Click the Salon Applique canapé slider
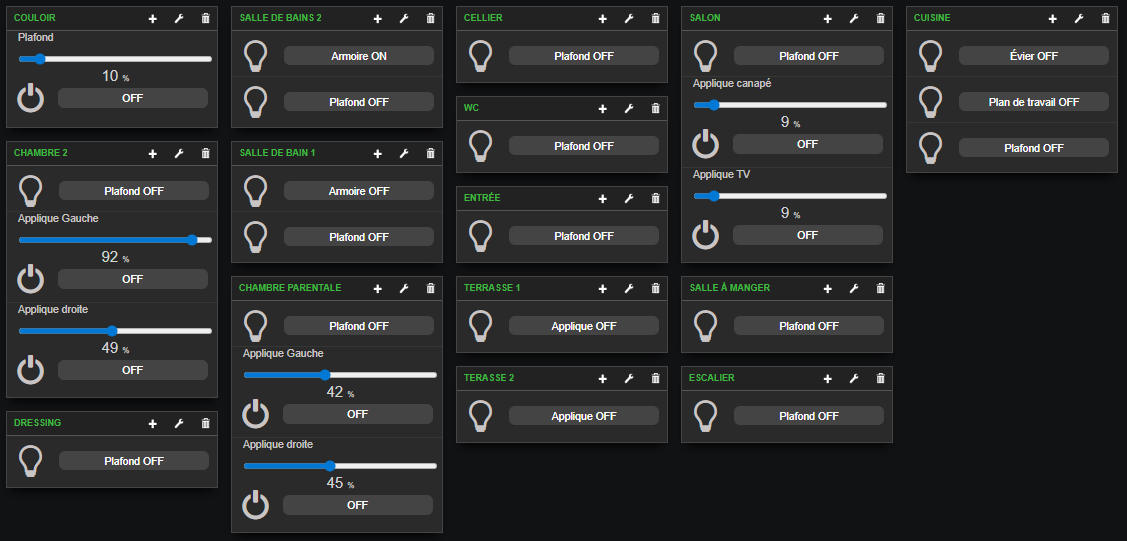 (x=790, y=105)
